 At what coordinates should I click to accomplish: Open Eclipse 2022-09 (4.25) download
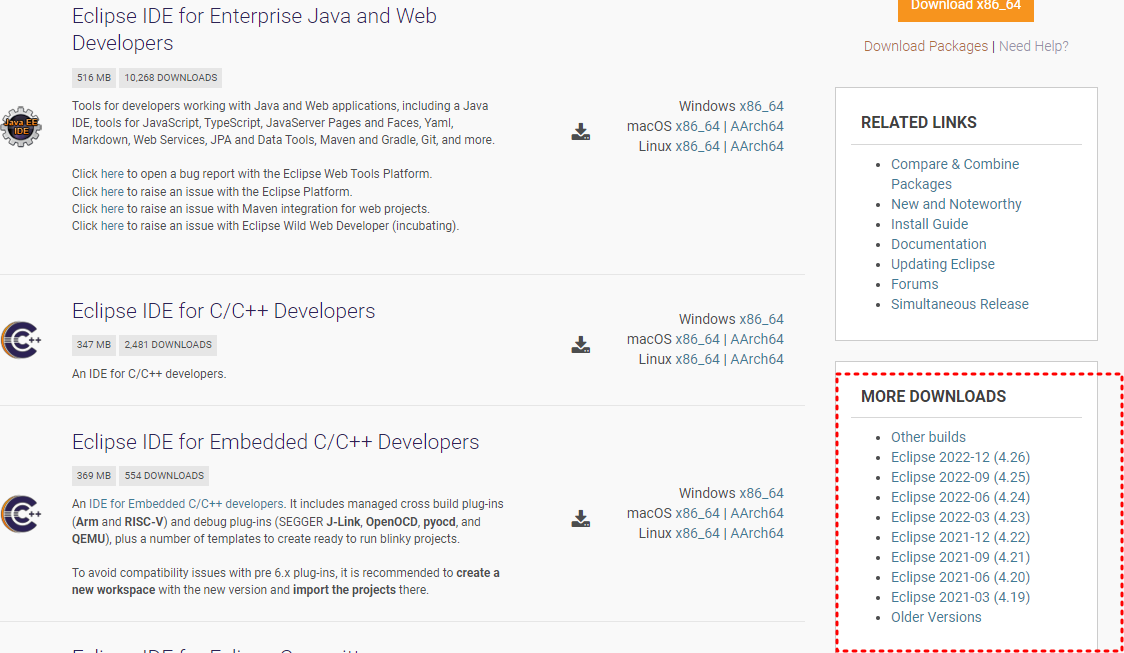[960, 477]
